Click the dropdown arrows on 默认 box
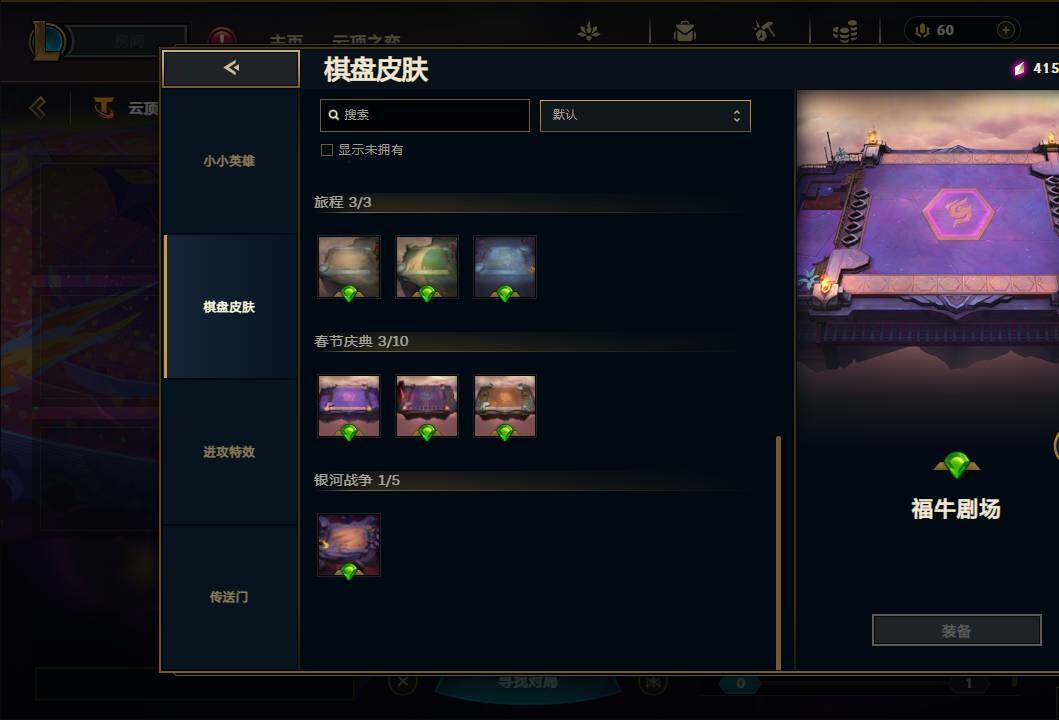The width and height of the screenshot is (1059, 720). coord(736,115)
